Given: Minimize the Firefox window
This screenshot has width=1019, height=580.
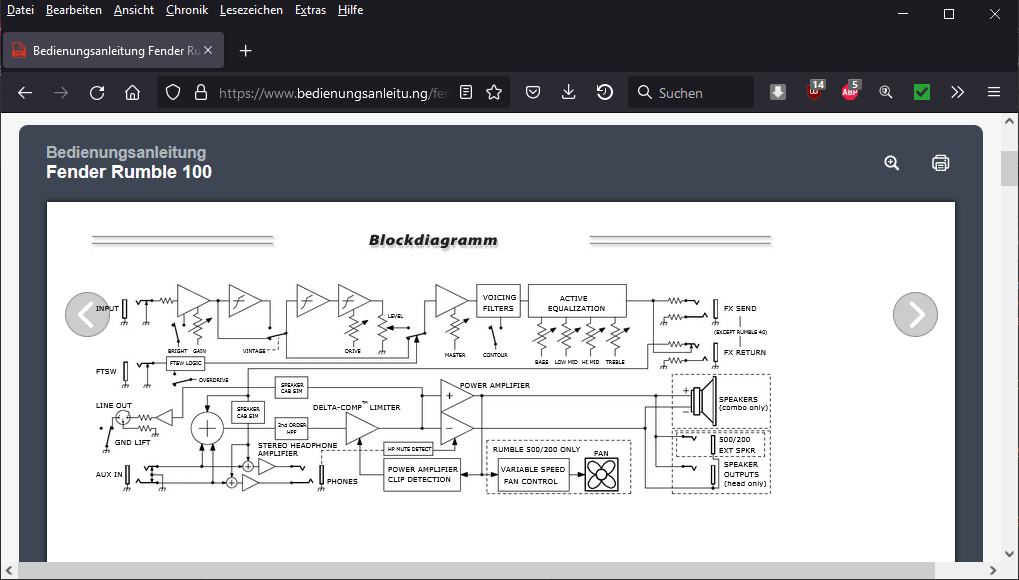Looking at the screenshot, I should (903, 14).
